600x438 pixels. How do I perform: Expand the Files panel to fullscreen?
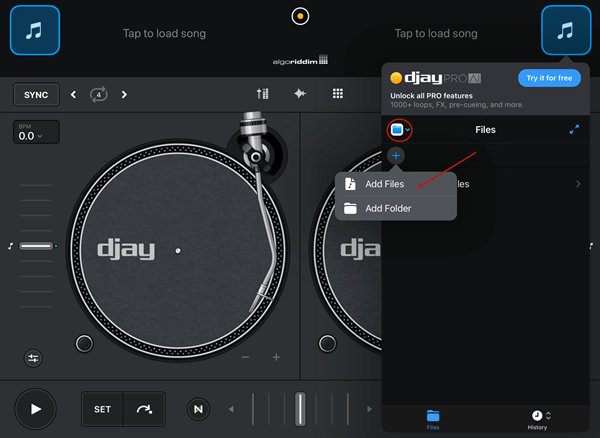pyautogui.click(x=574, y=130)
